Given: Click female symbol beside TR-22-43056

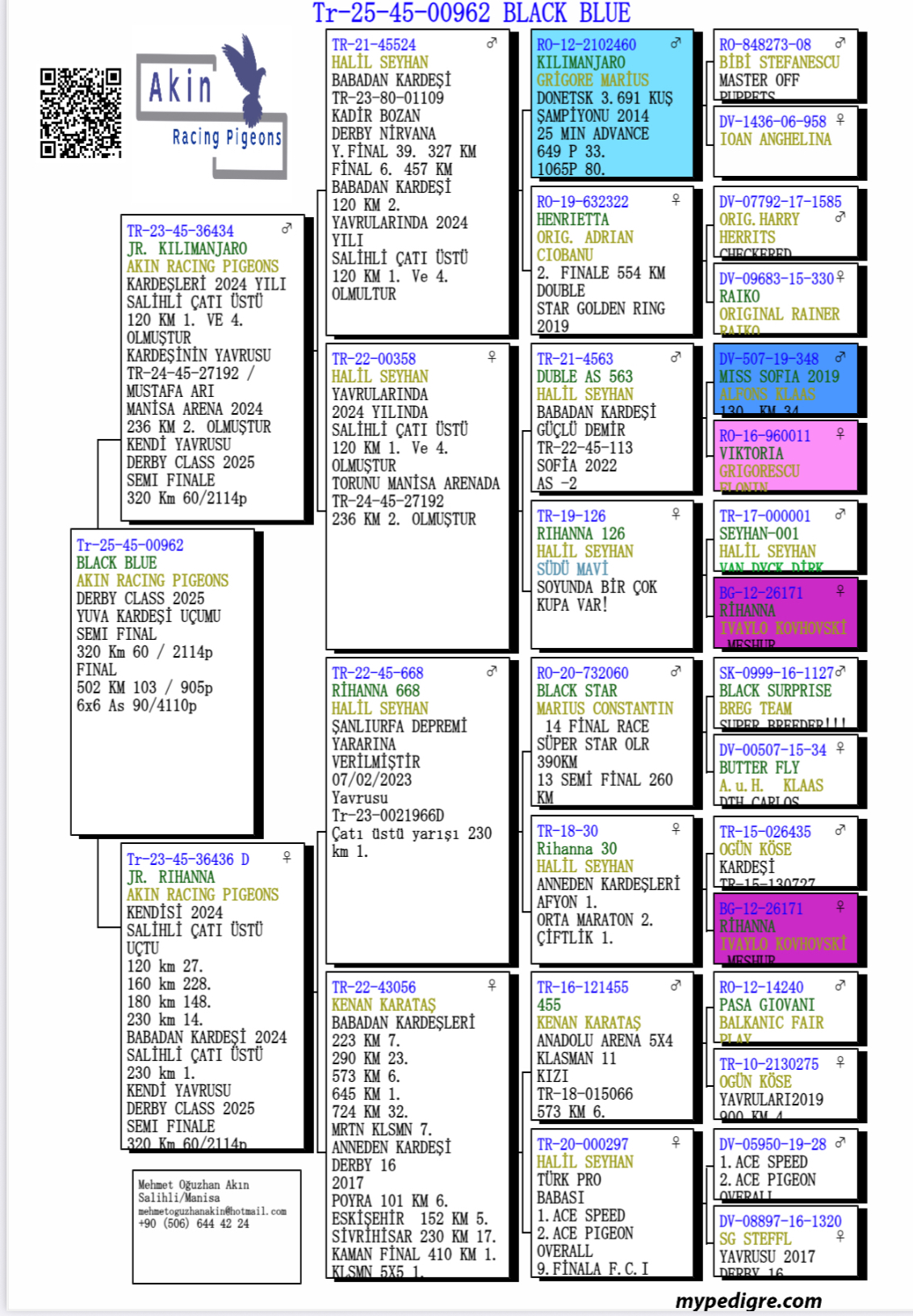Looking at the screenshot, I should [x=492, y=985].
